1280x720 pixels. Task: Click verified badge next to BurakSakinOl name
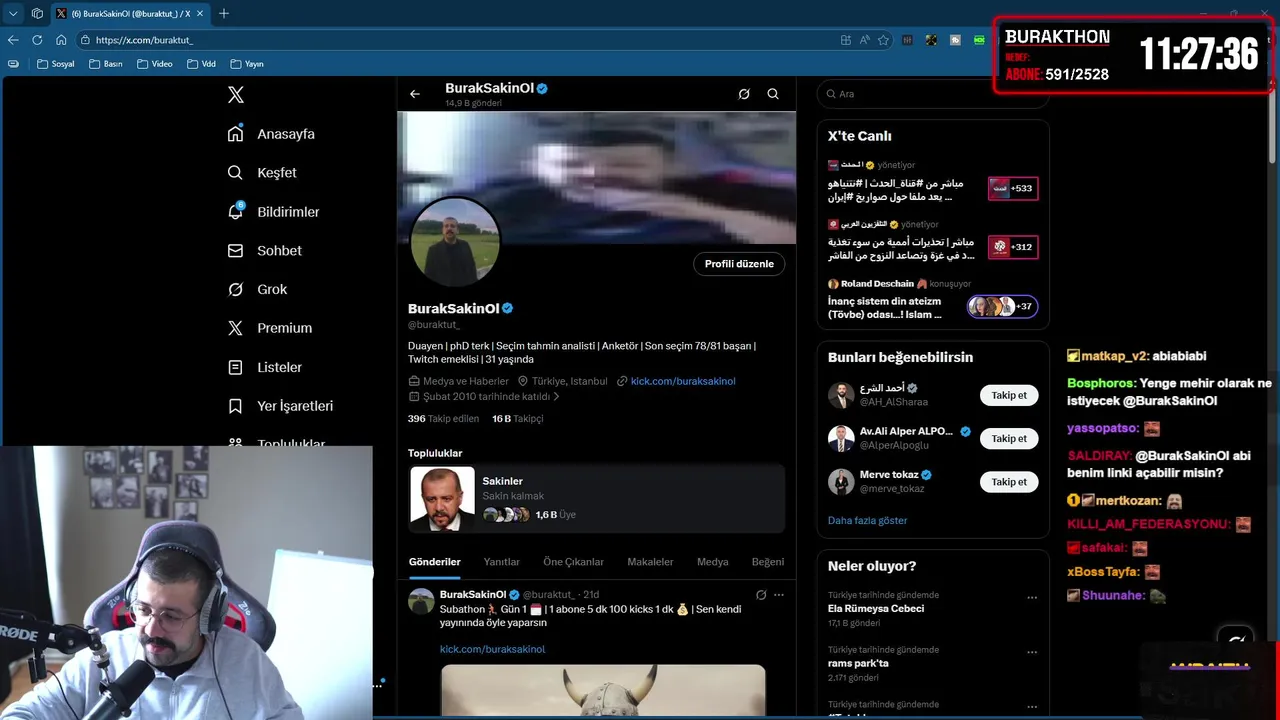pyautogui.click(x=508, y=309)
